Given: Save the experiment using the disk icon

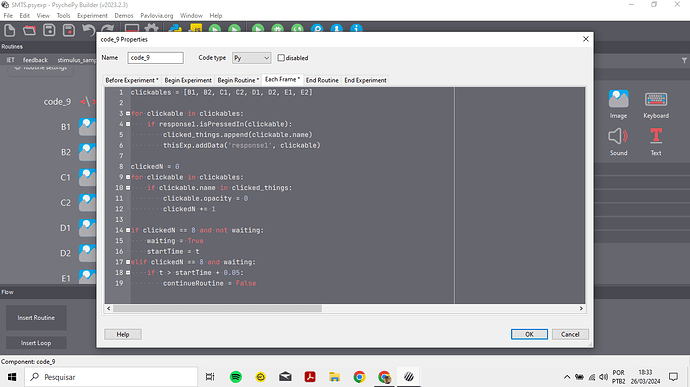Looking at the screenshot, I should [x=49, y=30].
